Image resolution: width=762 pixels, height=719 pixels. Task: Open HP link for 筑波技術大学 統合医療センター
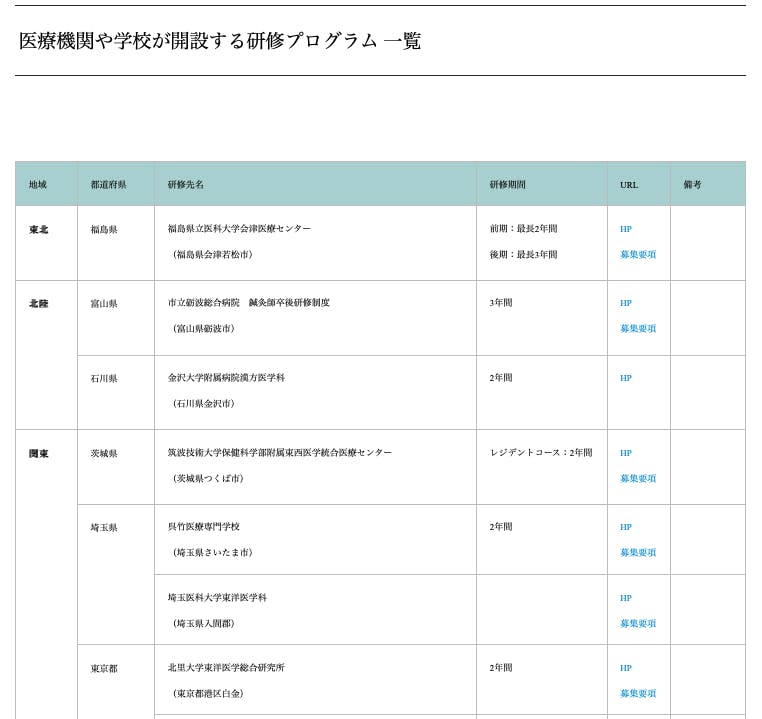click(625, 453)
